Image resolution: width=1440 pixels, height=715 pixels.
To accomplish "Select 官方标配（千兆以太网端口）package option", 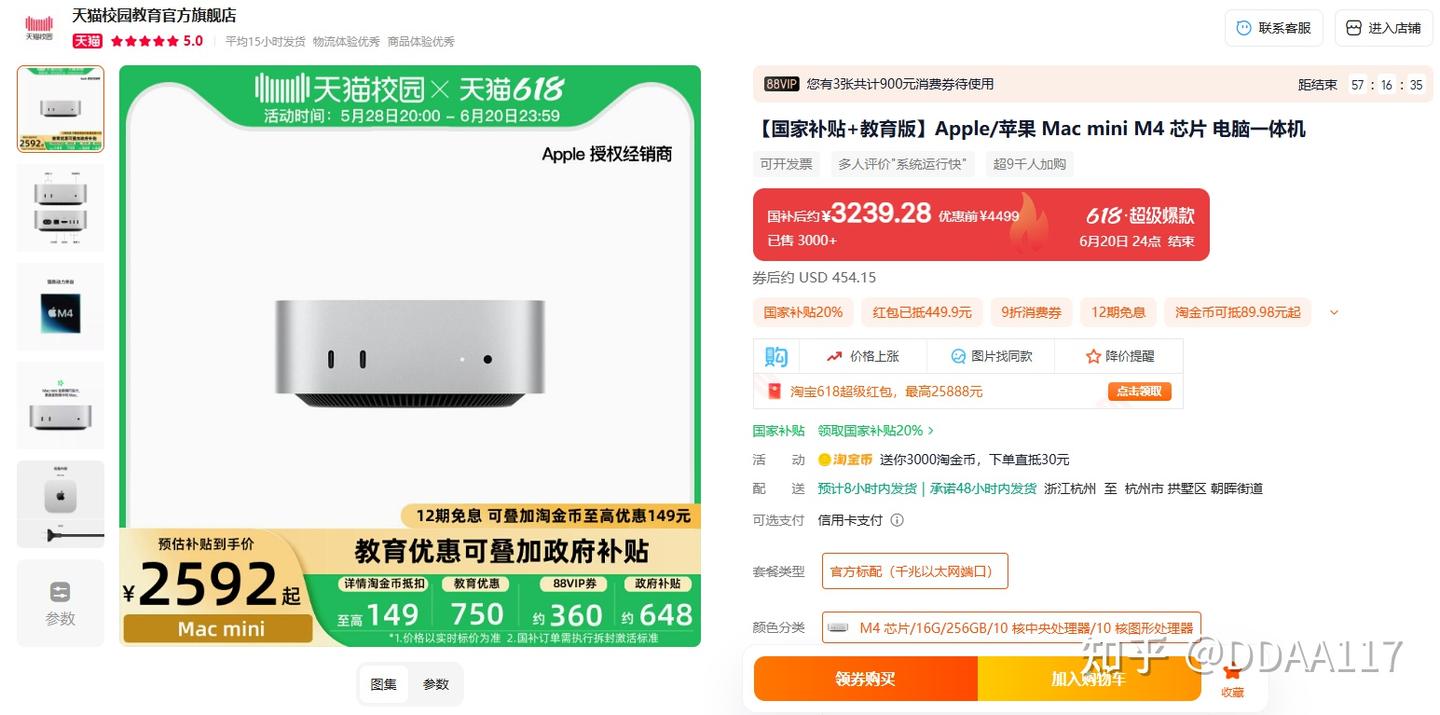I will point(915,571).
